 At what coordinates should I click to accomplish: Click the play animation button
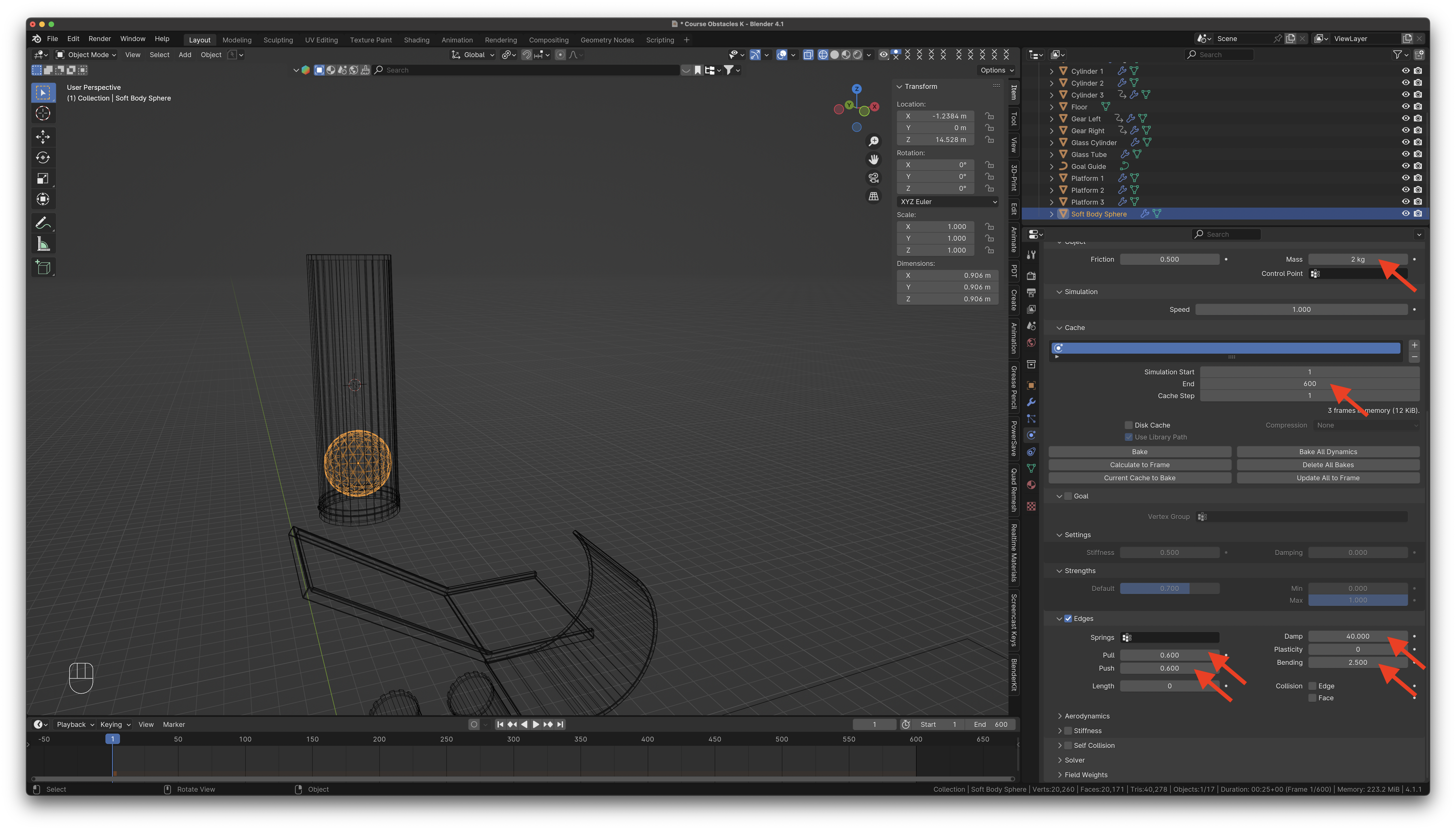click(536, 725)
